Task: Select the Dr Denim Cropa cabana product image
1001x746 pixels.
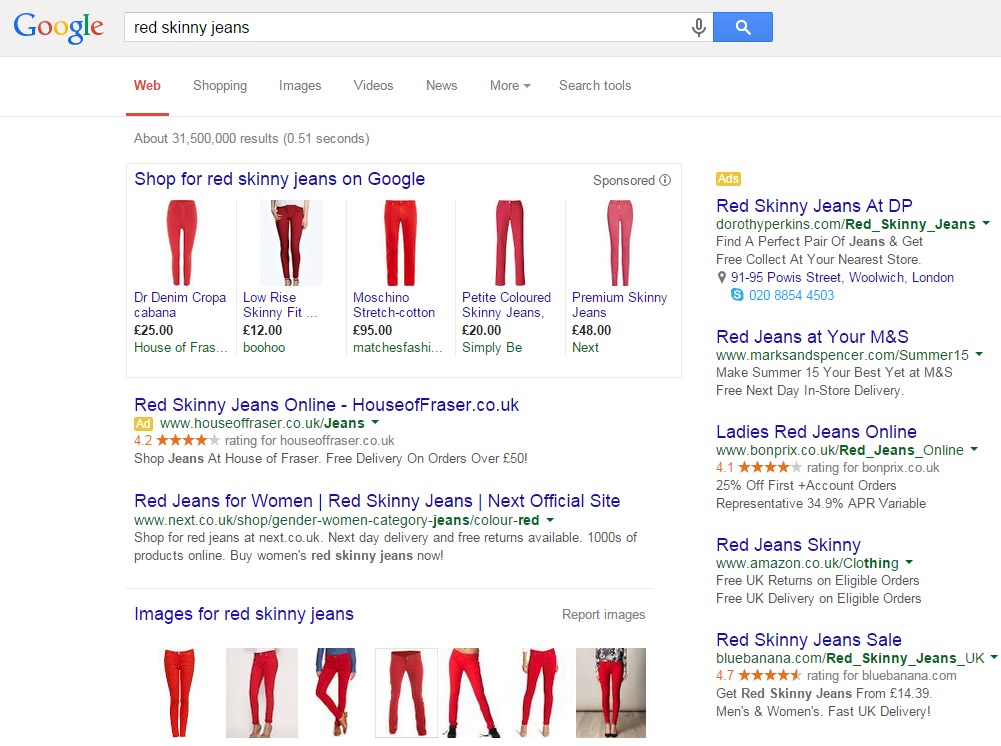Action: click(x=181, y=243)
